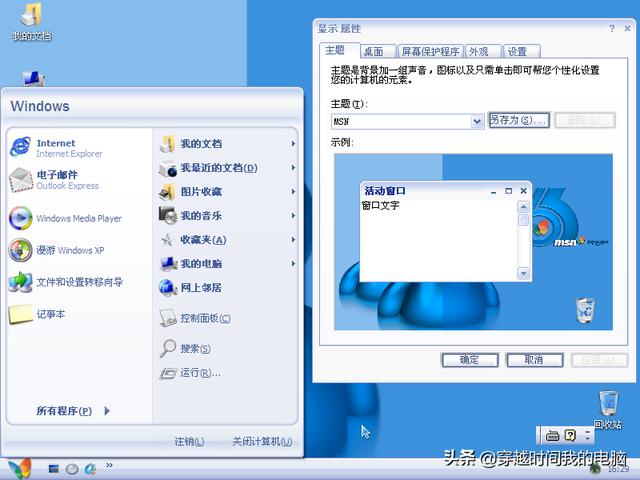Click 关闭计算机 shut down
Screen dimensions: 640x480
pos(262,441)
